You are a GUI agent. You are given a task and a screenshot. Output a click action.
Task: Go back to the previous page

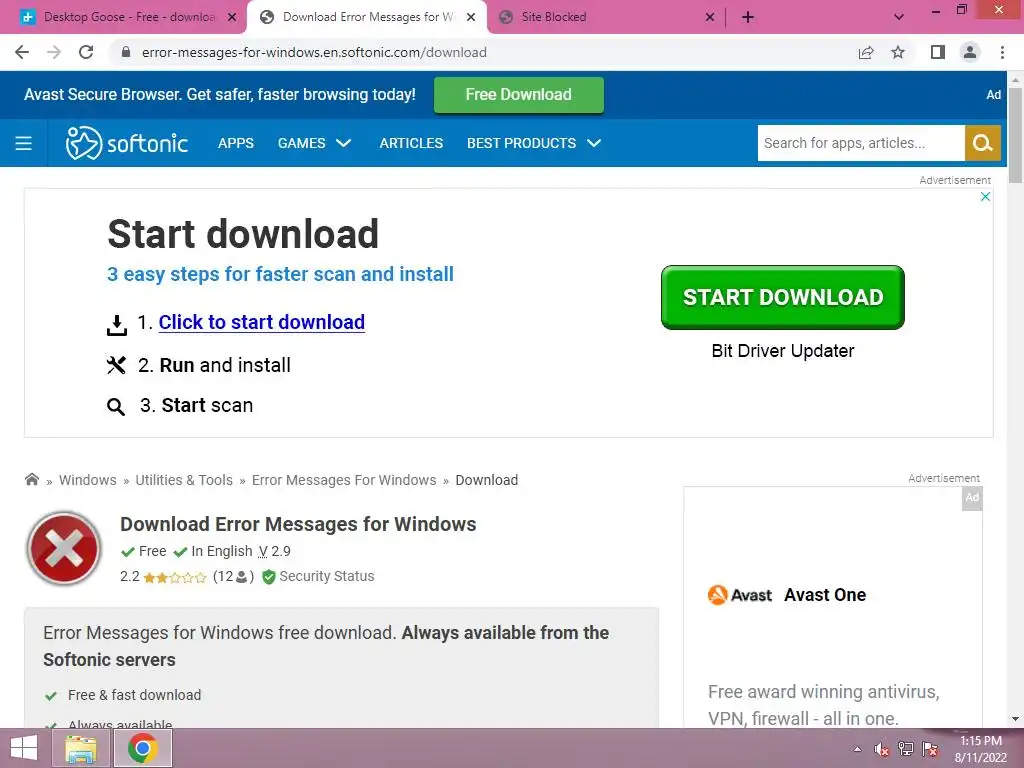tap(22, 52)
